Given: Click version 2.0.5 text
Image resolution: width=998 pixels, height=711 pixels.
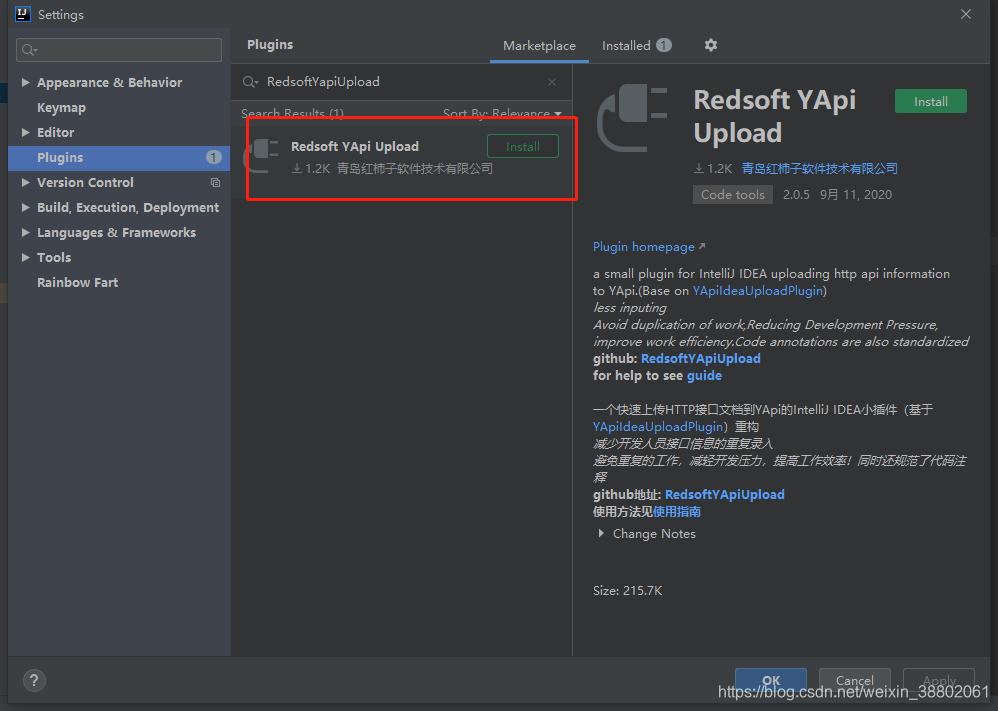Looking at the screenshot, I should tap(796, 195).
